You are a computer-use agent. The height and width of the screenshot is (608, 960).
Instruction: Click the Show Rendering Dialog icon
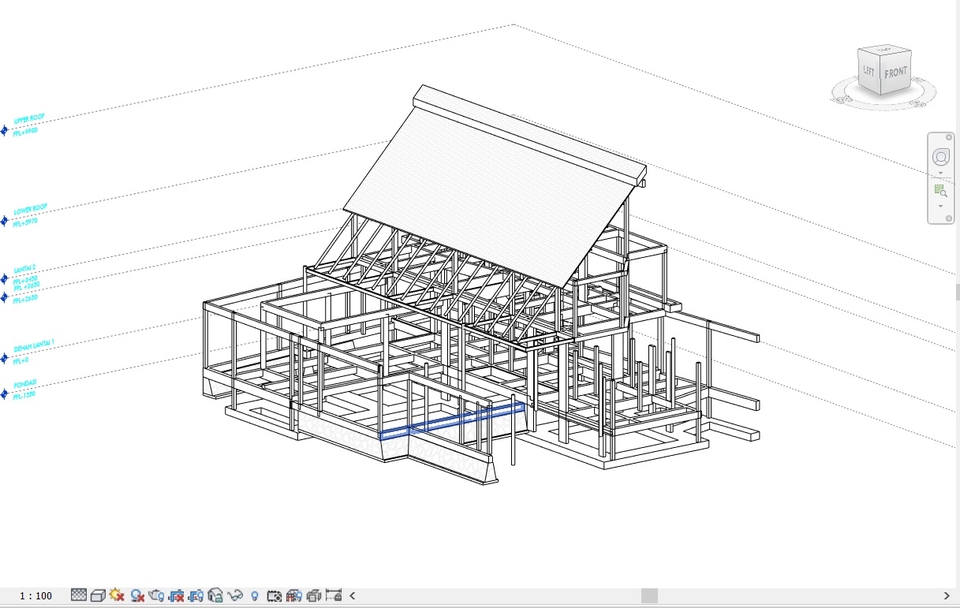click(154, 596)
